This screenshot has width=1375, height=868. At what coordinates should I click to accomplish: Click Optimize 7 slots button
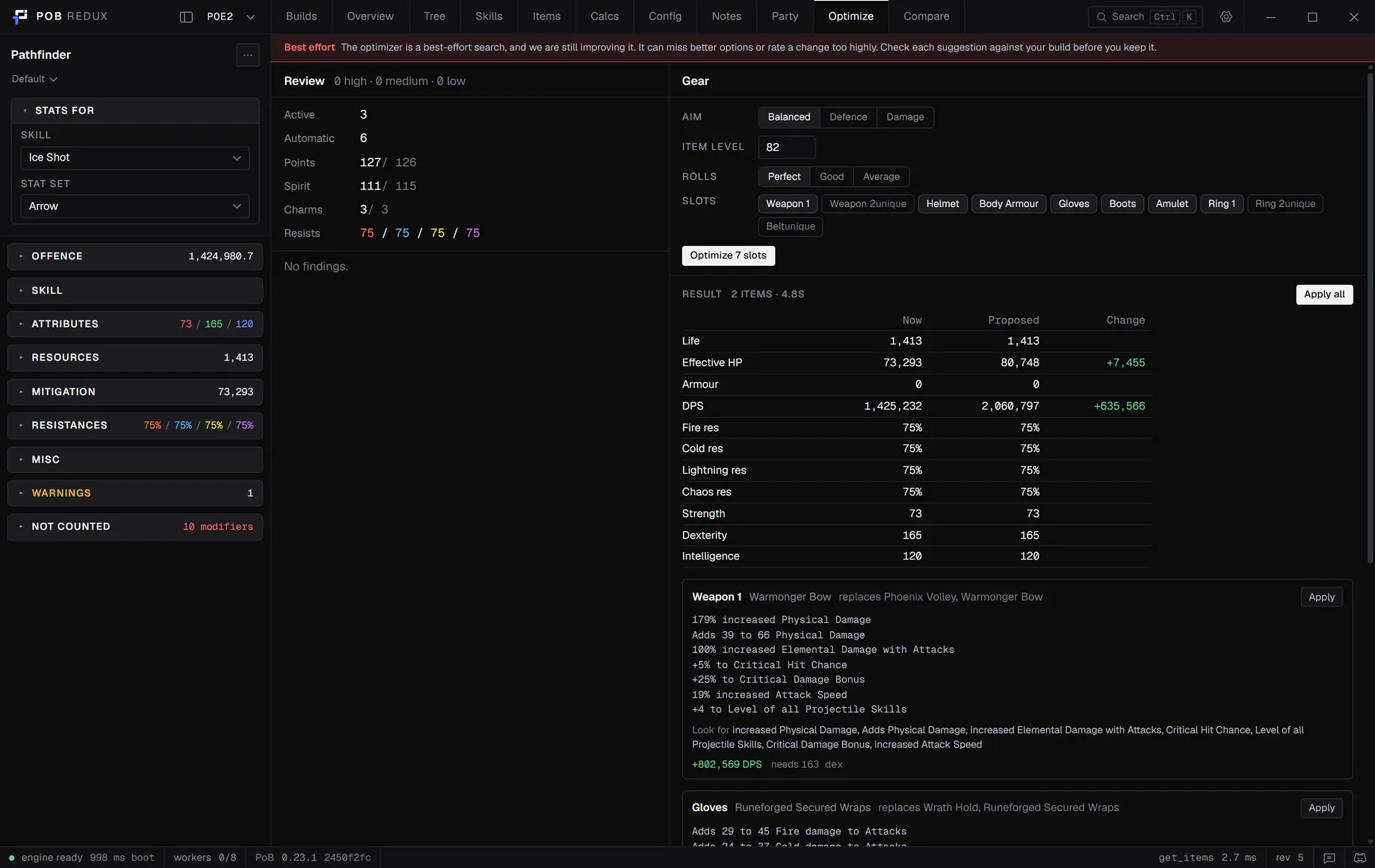(728, 255)
